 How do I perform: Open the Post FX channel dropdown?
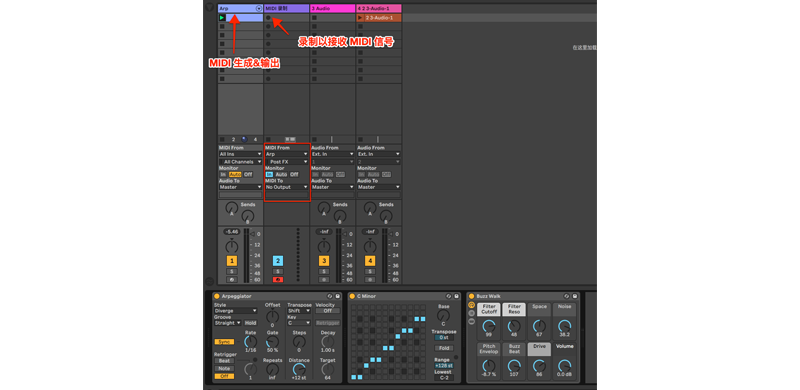pyautogui.click(x=286, y=161)
